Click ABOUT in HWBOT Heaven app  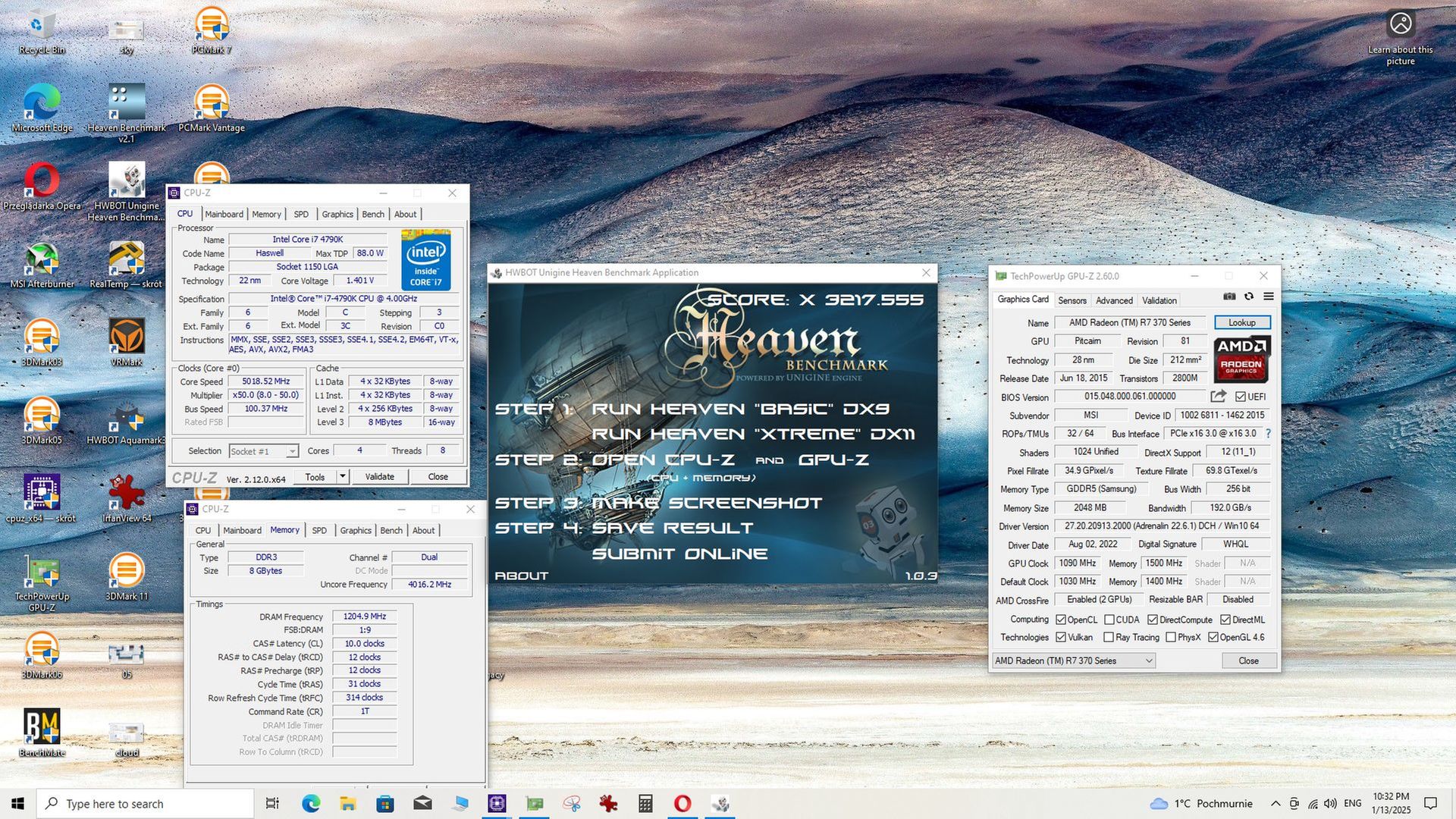[x=522, y=576]
